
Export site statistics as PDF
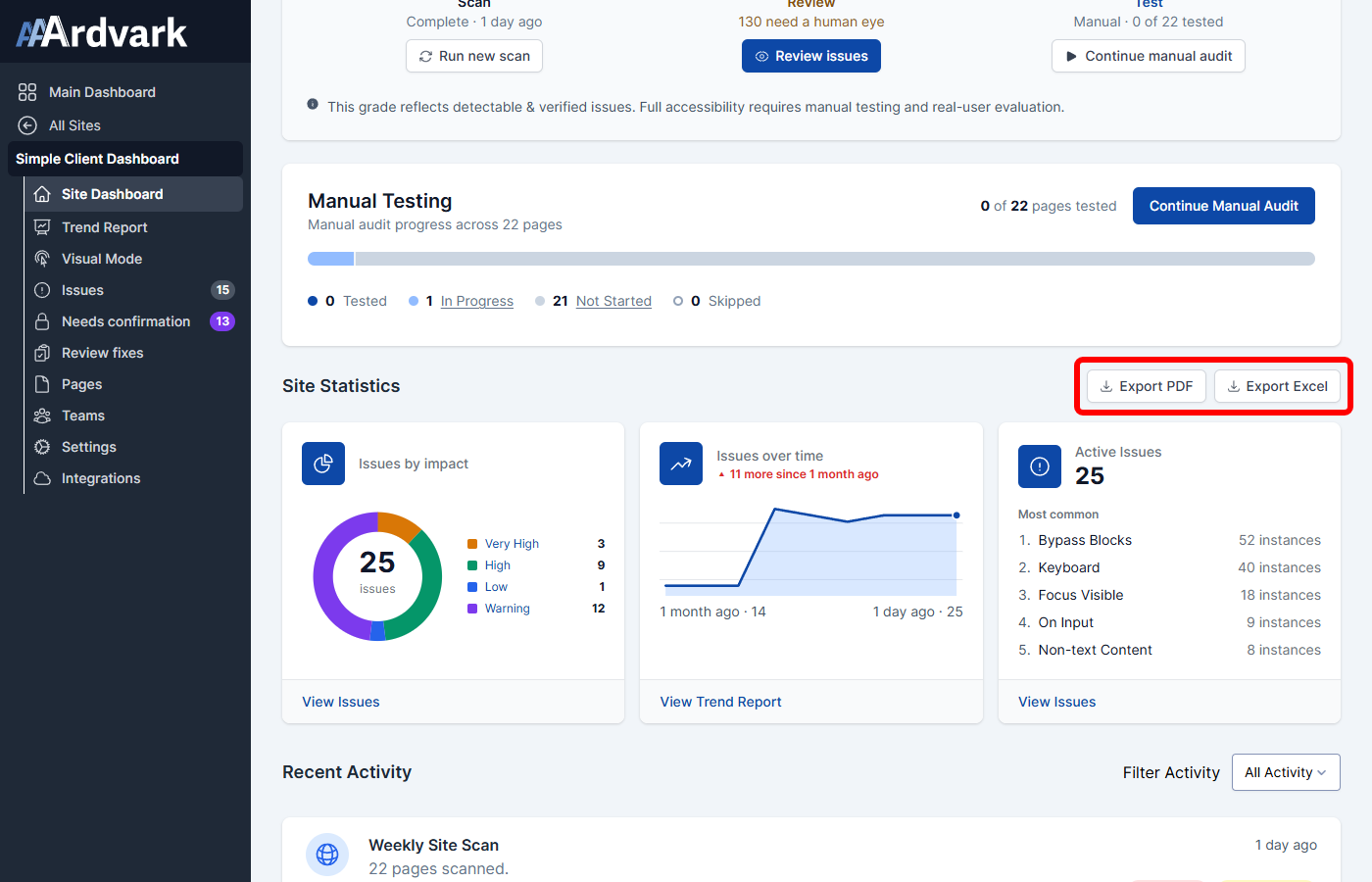pos(1147,386)
